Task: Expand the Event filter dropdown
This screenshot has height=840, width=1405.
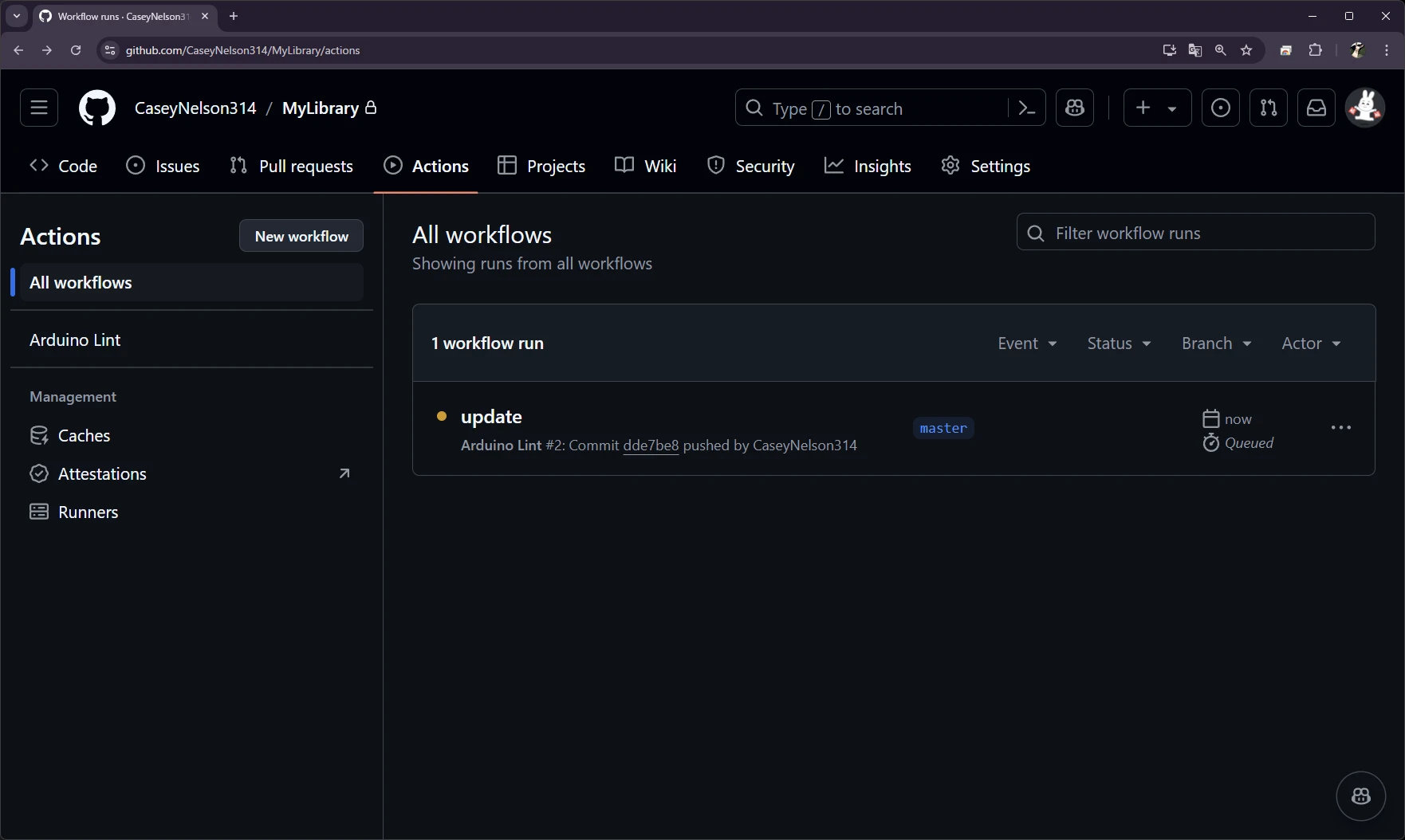Action: (1027, 343)
